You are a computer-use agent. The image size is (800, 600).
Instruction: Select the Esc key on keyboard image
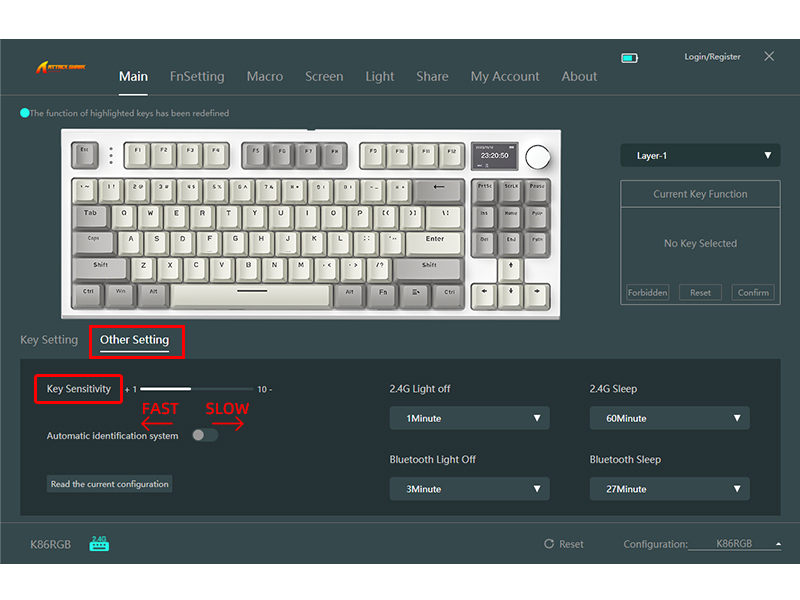pyautogui.click(x=85, y=155)
